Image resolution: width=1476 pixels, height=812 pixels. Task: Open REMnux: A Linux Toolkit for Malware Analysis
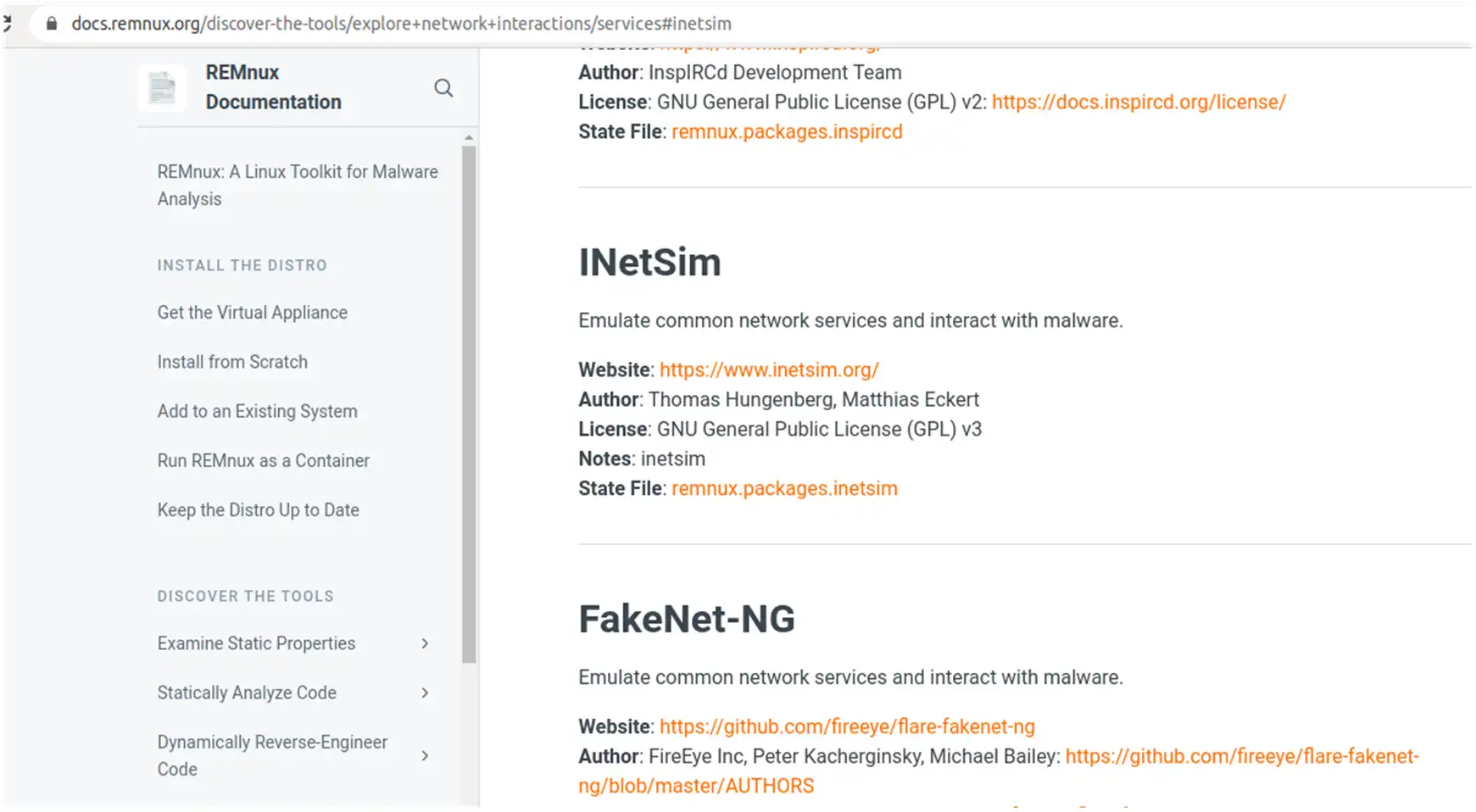pos(298,186)
